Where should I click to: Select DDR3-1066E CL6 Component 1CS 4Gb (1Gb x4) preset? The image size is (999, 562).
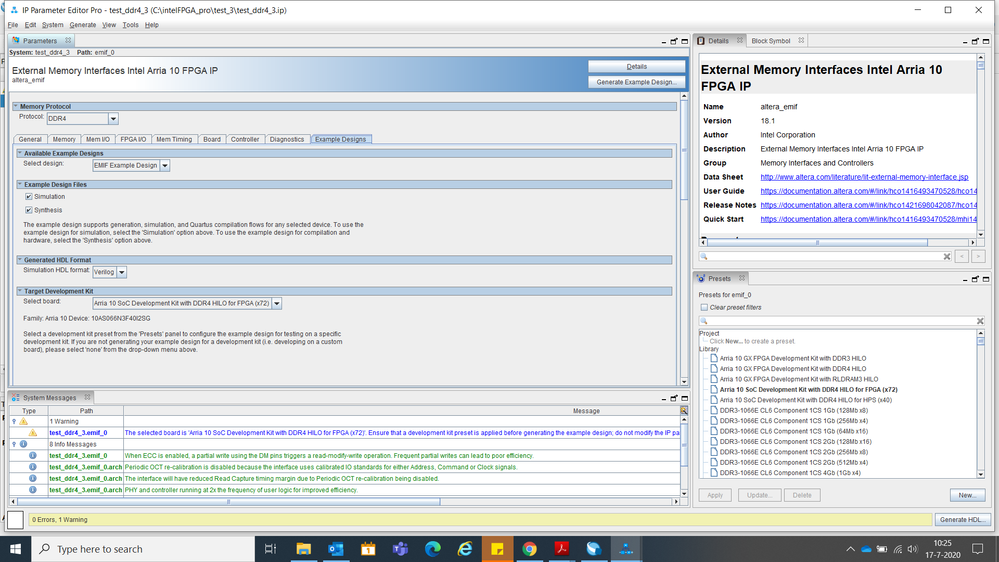point(790,473)
